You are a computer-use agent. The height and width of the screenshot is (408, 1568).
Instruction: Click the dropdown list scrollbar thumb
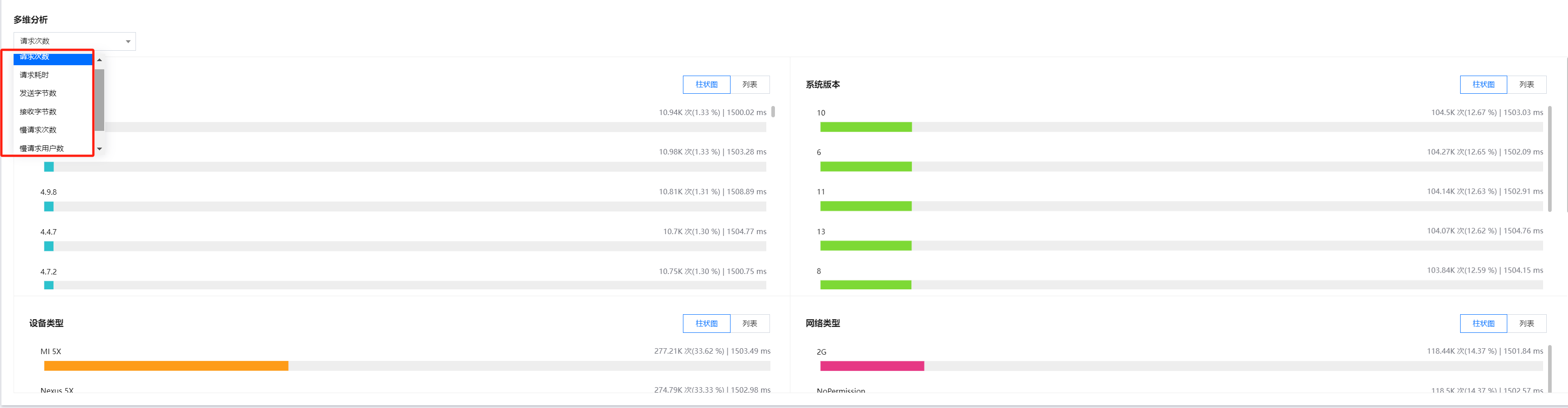(99, 100)
